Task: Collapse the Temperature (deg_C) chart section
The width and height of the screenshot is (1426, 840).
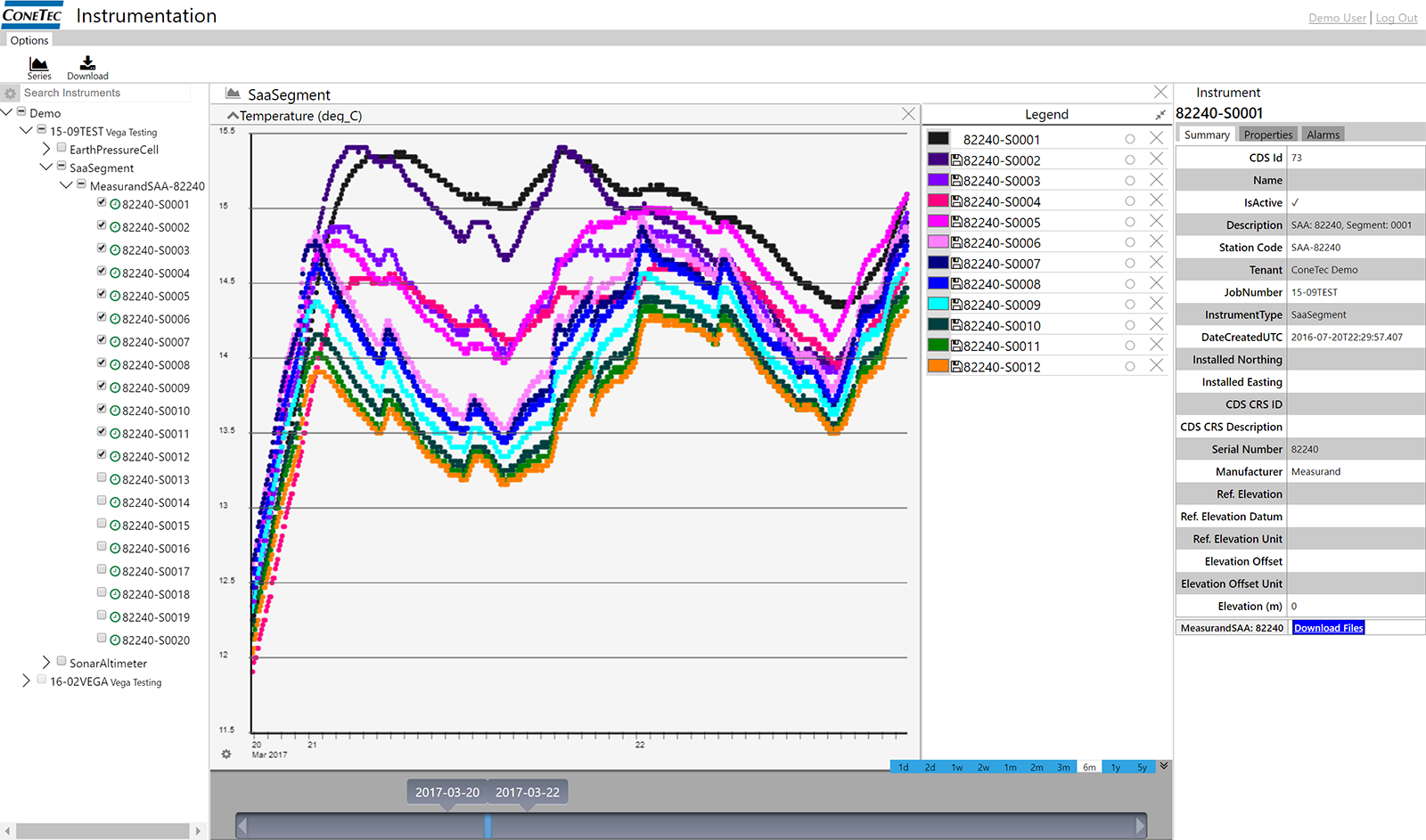Action: tap(233, 116)
